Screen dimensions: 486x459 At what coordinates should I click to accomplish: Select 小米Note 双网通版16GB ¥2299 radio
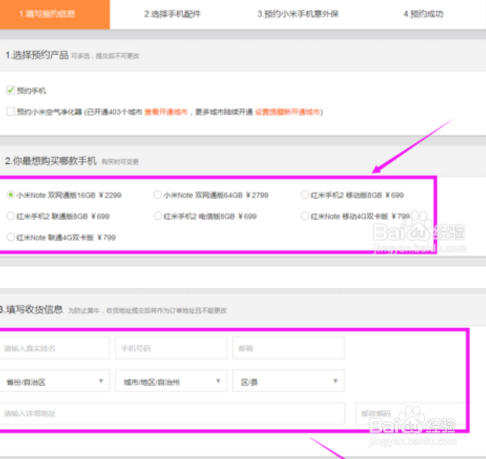(x=11, y=195)
